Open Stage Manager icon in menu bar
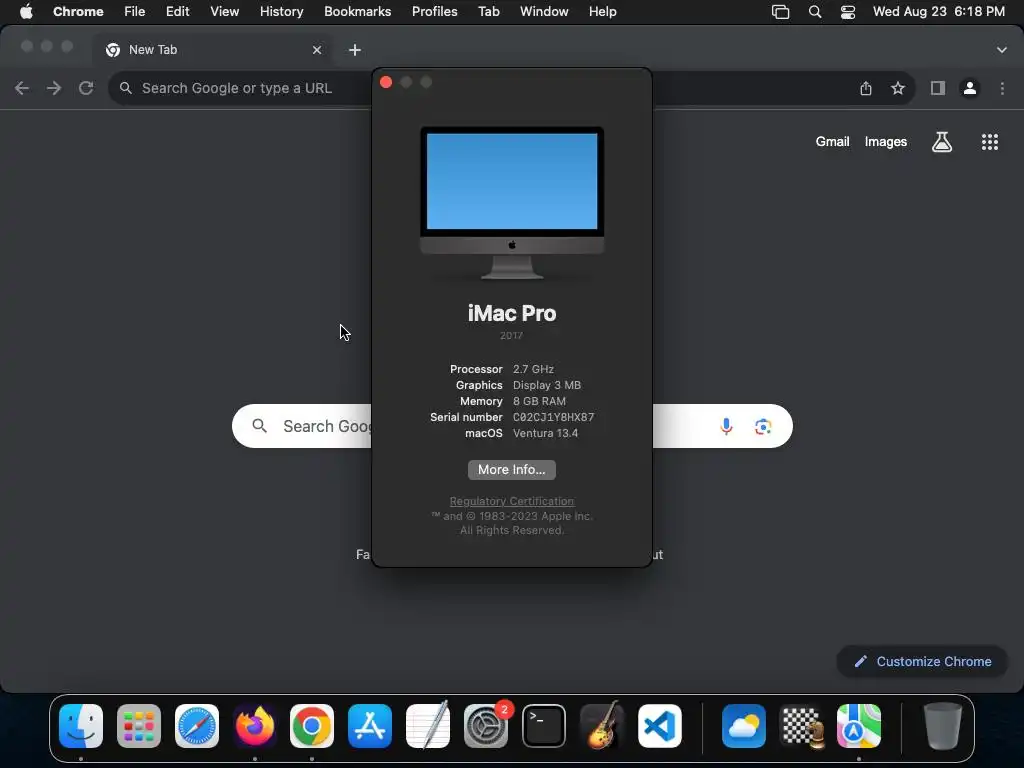1024x768 pixels. click(780, 12)
